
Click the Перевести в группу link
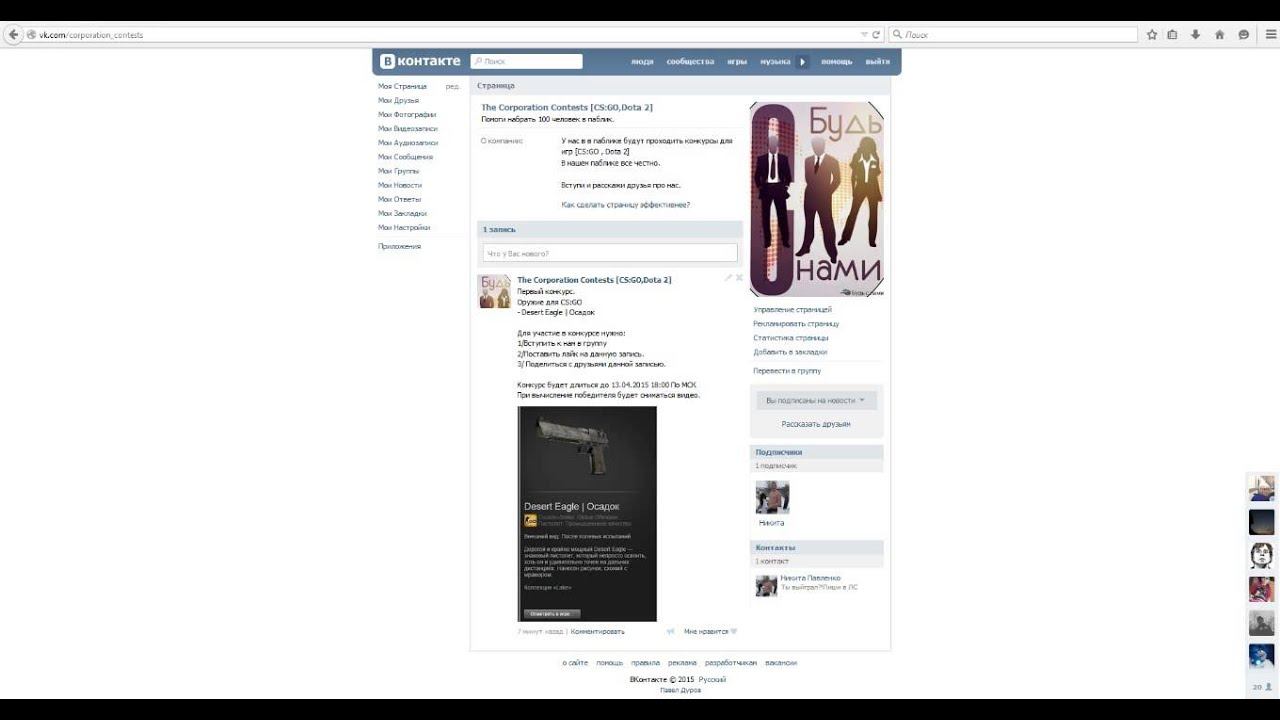click(787, 371)
